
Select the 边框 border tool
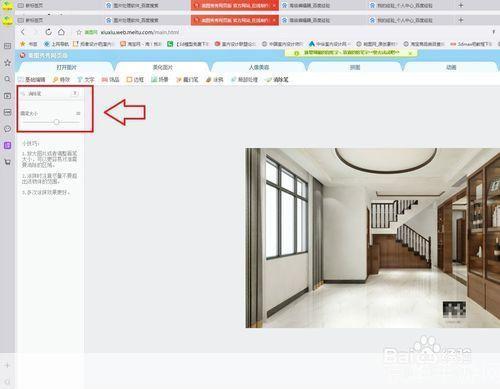pyautogui.click(x=135, y=80)
